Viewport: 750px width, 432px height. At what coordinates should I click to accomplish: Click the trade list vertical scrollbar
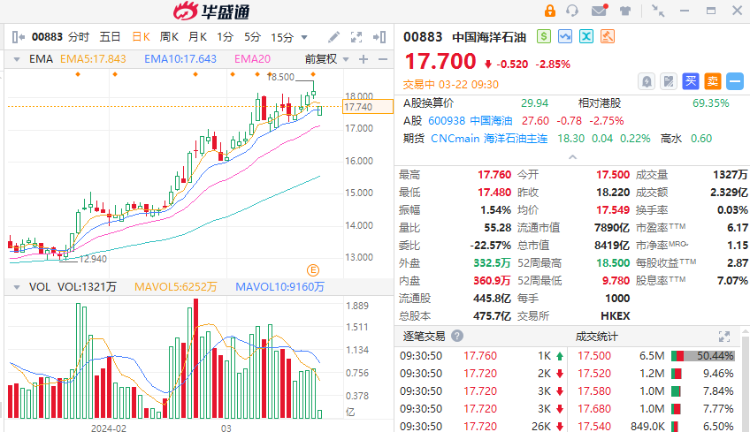(x=745, y=383)
